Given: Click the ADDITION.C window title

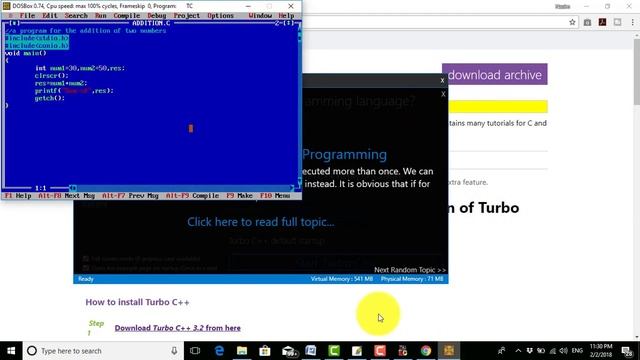Looking at the screenshot, I should tap(151, 23).
